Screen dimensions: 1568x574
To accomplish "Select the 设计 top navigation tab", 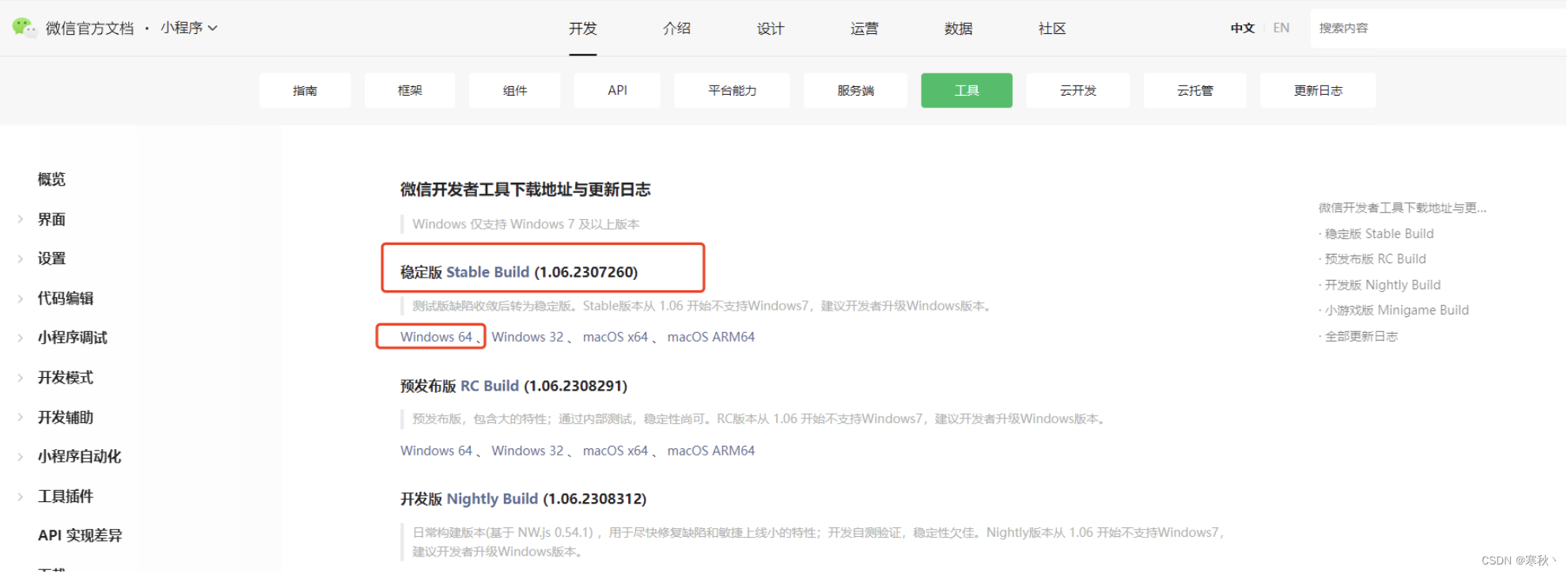I will tap(771, 28).
